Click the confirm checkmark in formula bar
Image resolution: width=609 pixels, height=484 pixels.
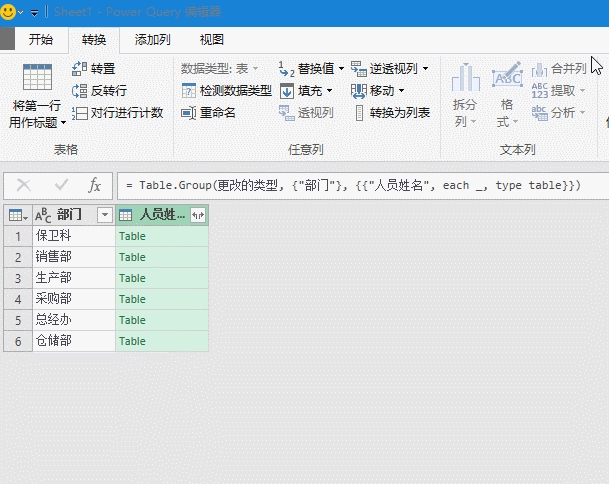pyautogui.click(x=61, y=185)
